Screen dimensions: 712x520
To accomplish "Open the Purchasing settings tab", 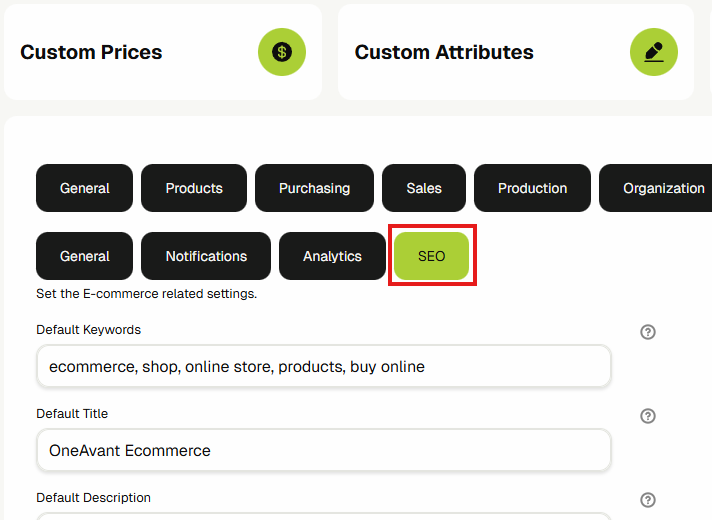I will tap(314, 188).
